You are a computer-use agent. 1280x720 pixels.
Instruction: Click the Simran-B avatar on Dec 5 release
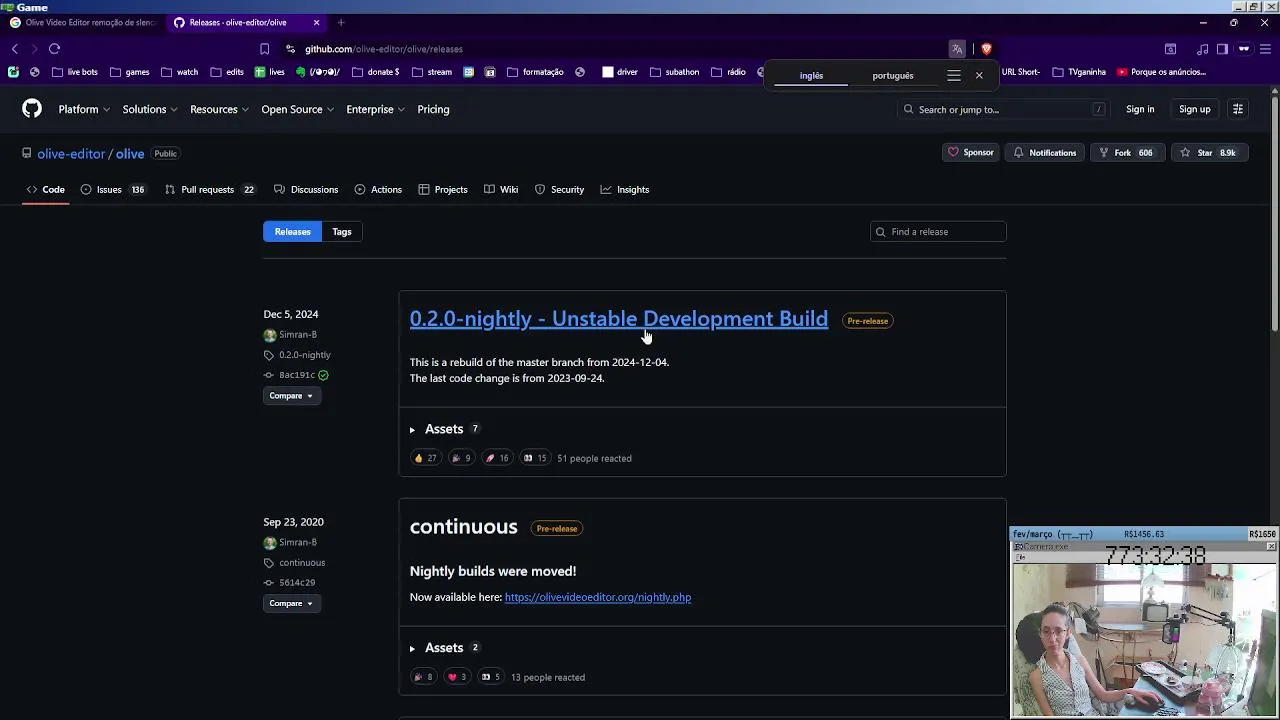click(270, 335)
